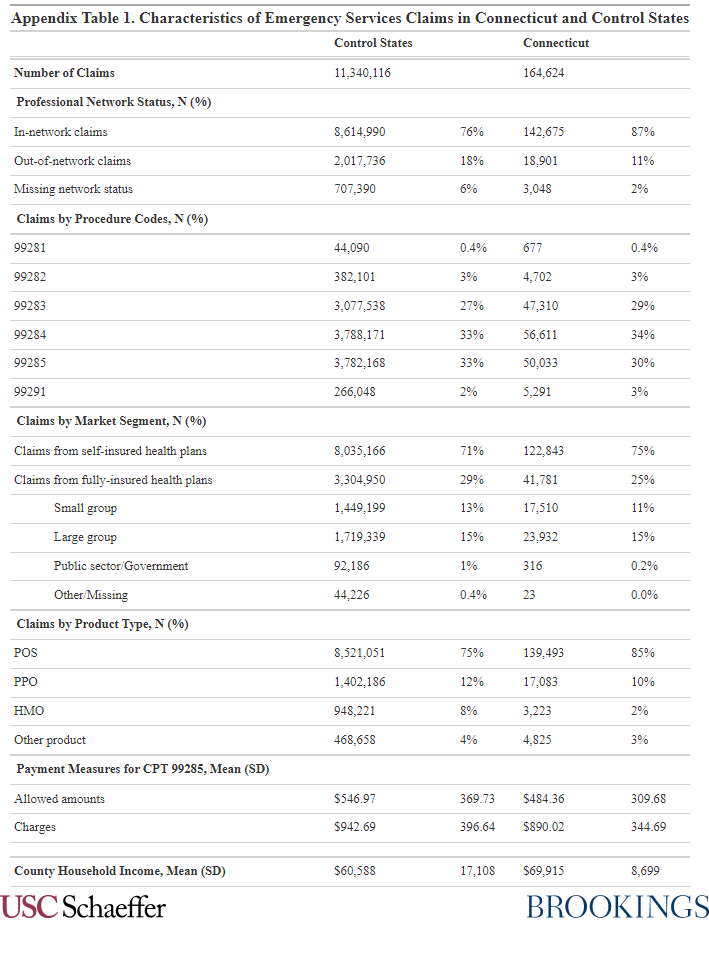Click the Public sector/Government row label
This screenshot has width=709, height=970.
pyautogui.click(x=121, y=566)
